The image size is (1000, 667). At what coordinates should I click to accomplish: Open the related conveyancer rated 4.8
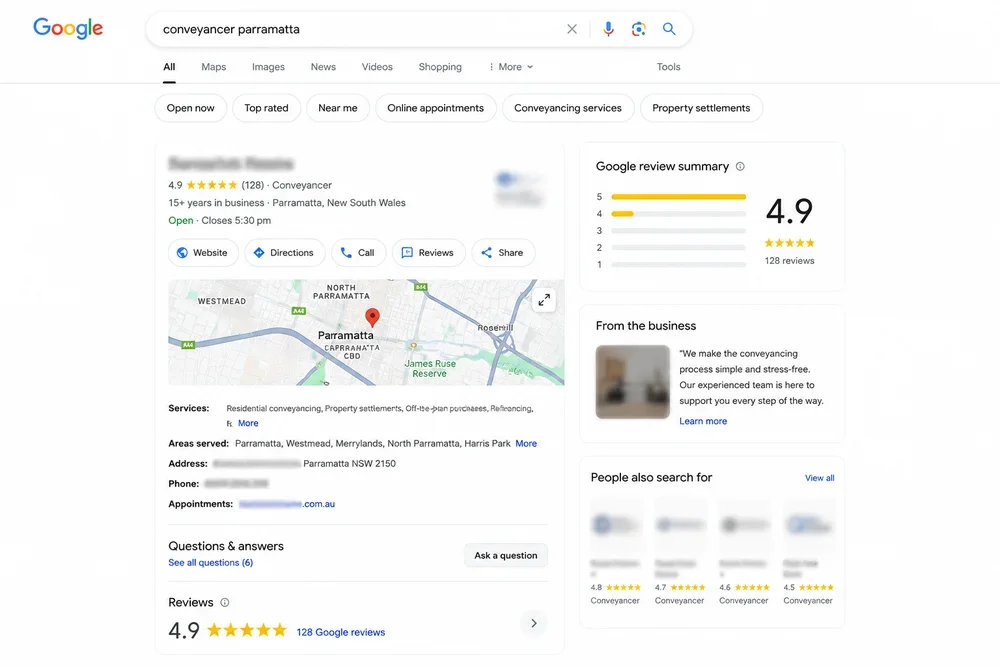(615, 552)
